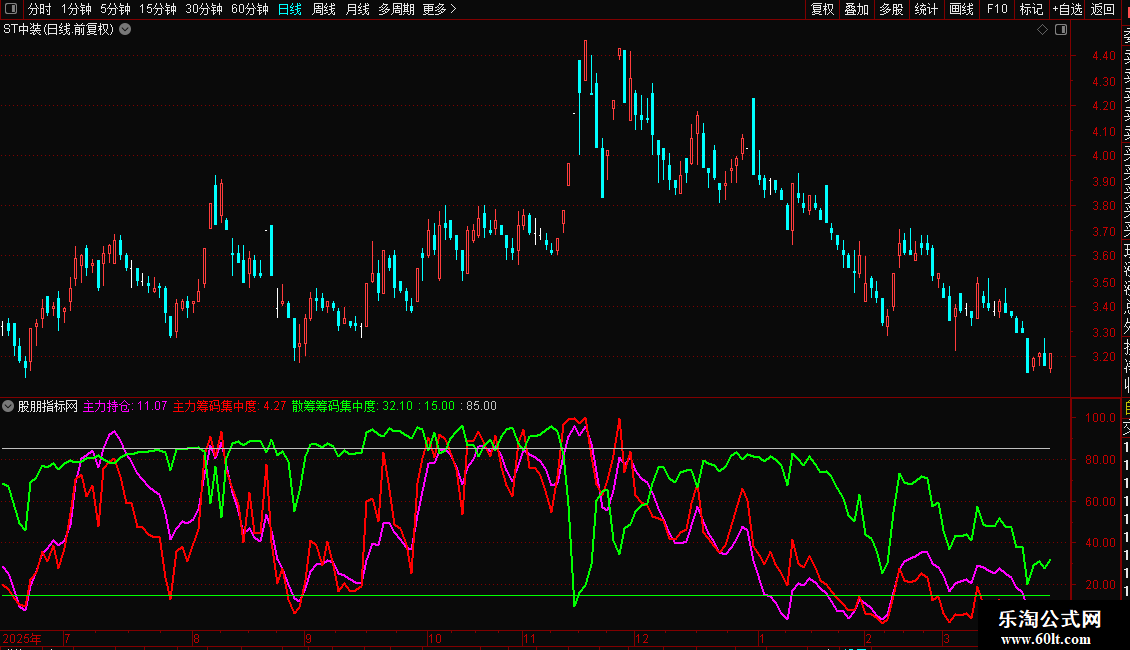The image size is (1130, 650).
Task: Open 多周期 multi-period view
Action: [x=396, y=9]
